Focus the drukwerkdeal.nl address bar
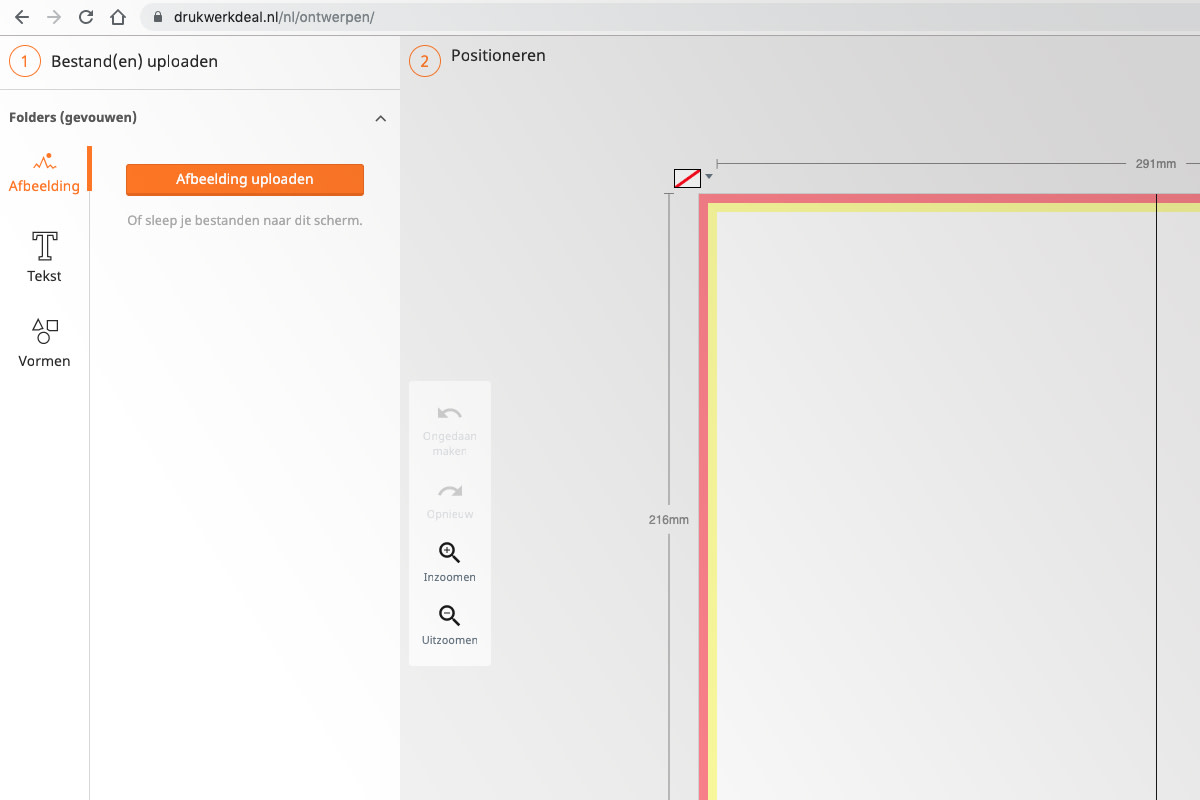 [670, 17]
